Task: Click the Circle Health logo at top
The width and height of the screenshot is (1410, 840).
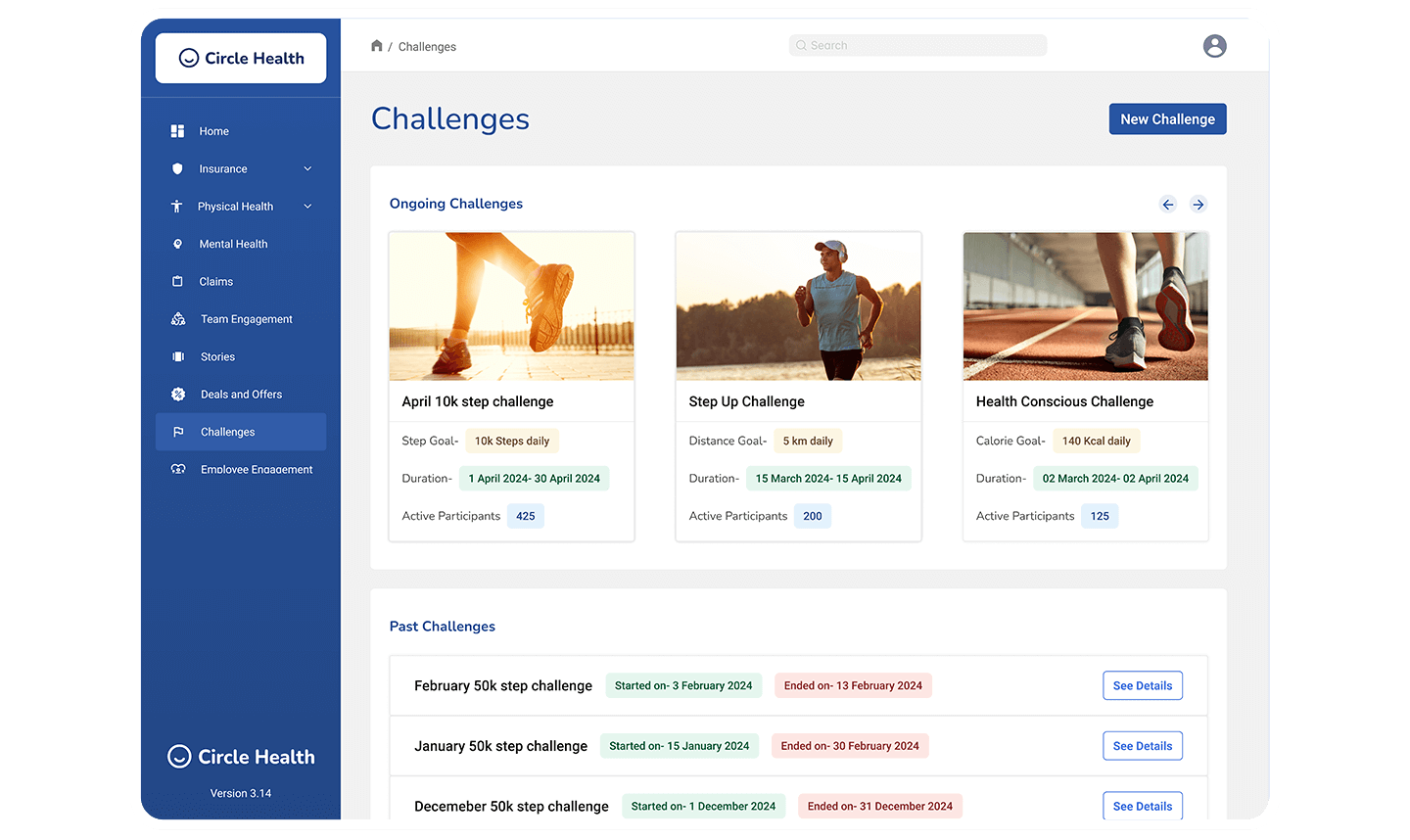Action: [x=241, y=58]
